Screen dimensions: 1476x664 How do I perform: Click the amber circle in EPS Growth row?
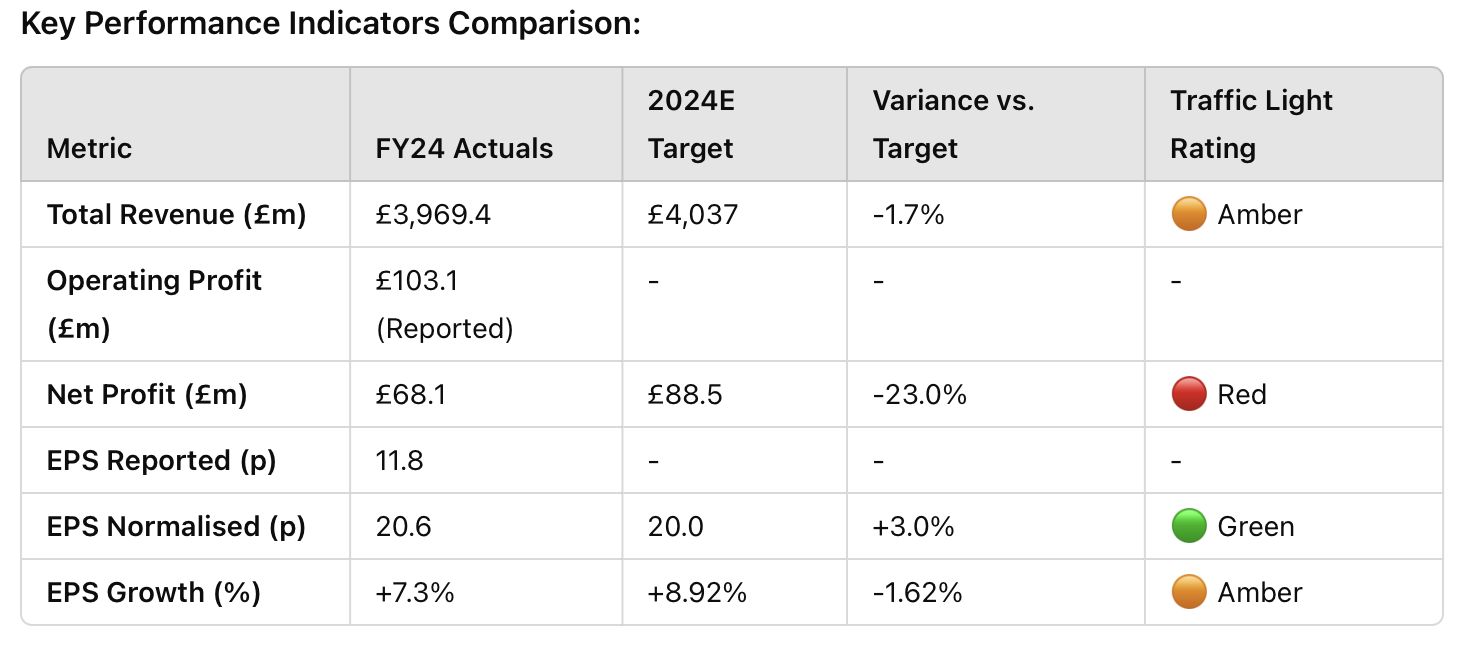(x=1188, y=592)
